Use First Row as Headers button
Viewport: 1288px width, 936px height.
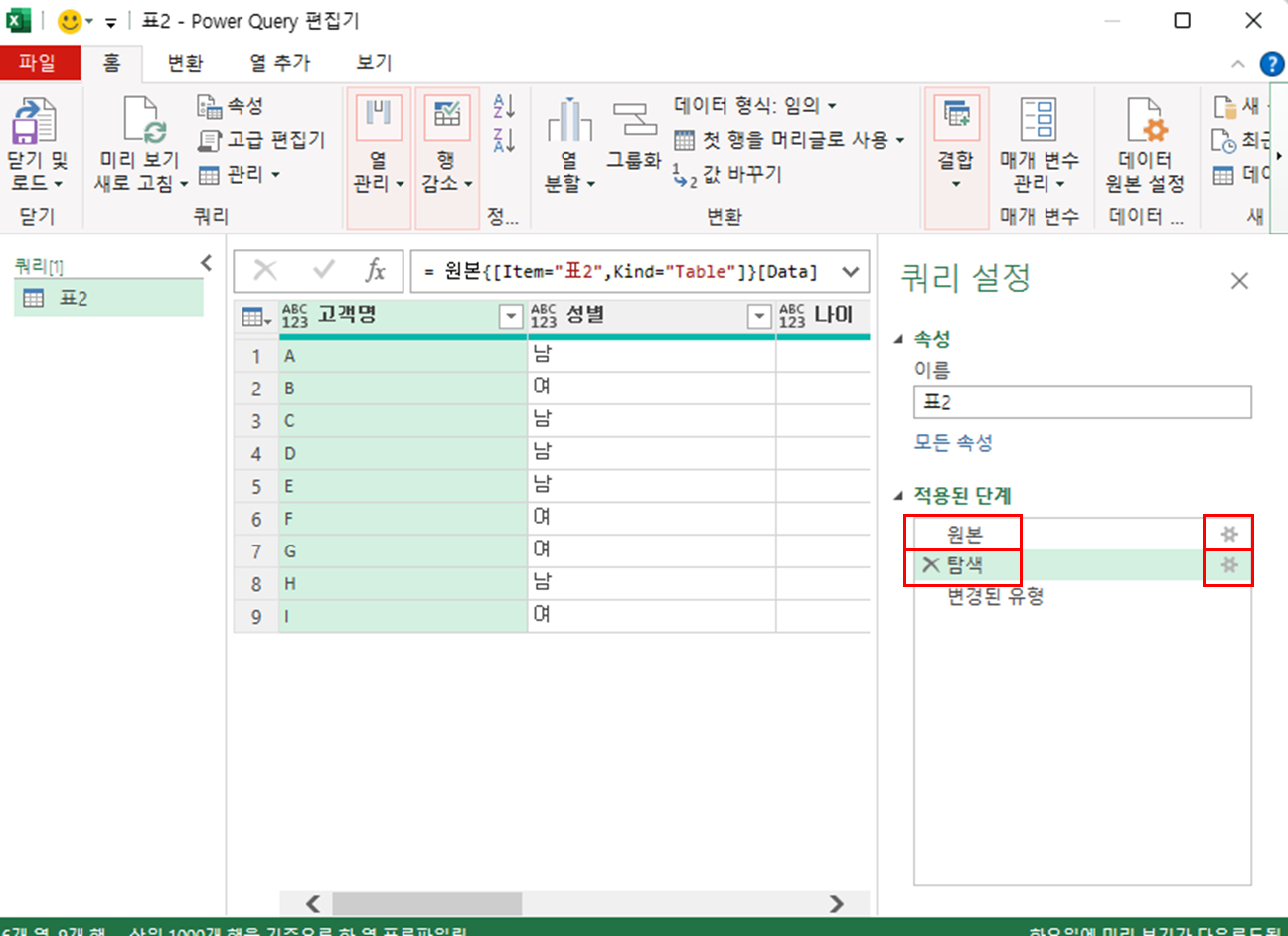pos(790,140)
